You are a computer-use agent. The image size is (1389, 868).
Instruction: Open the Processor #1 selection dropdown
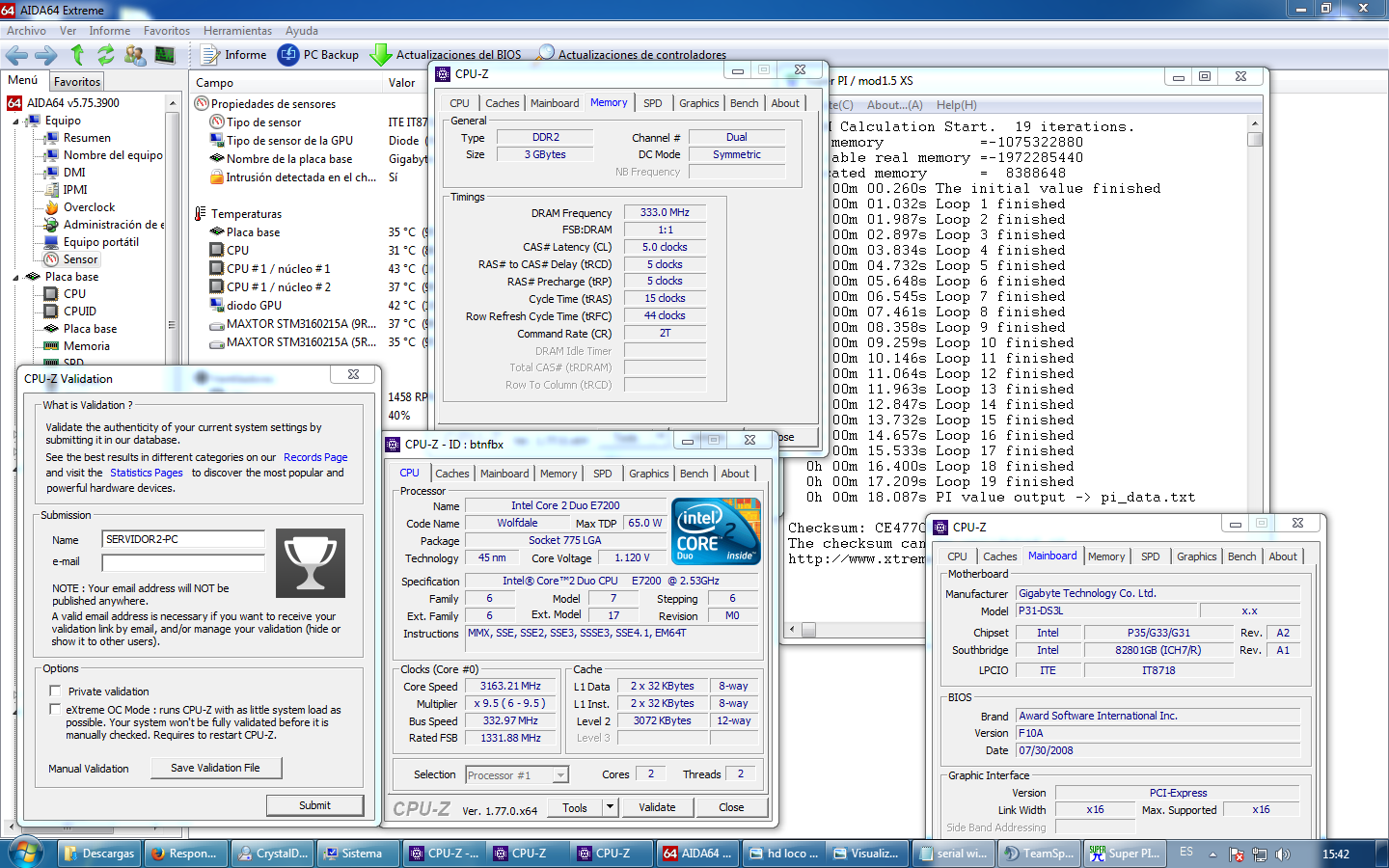(x=559, y=775)
